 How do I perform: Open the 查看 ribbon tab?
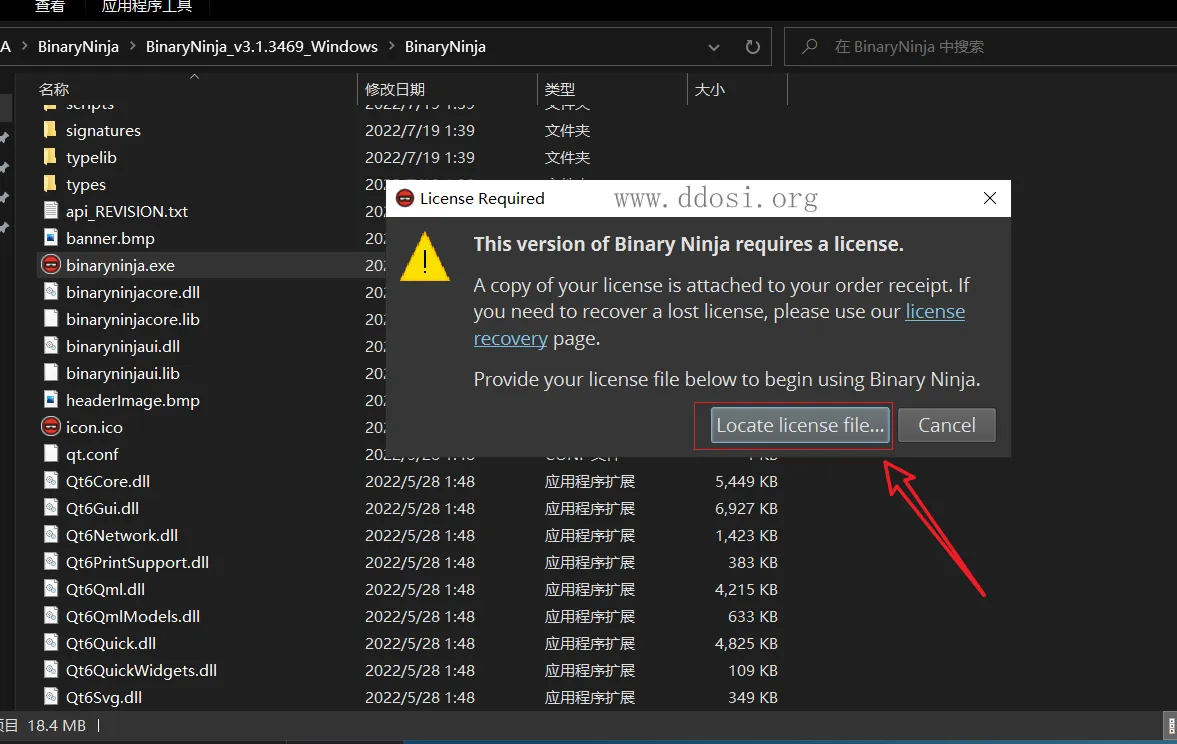point(50,7)
